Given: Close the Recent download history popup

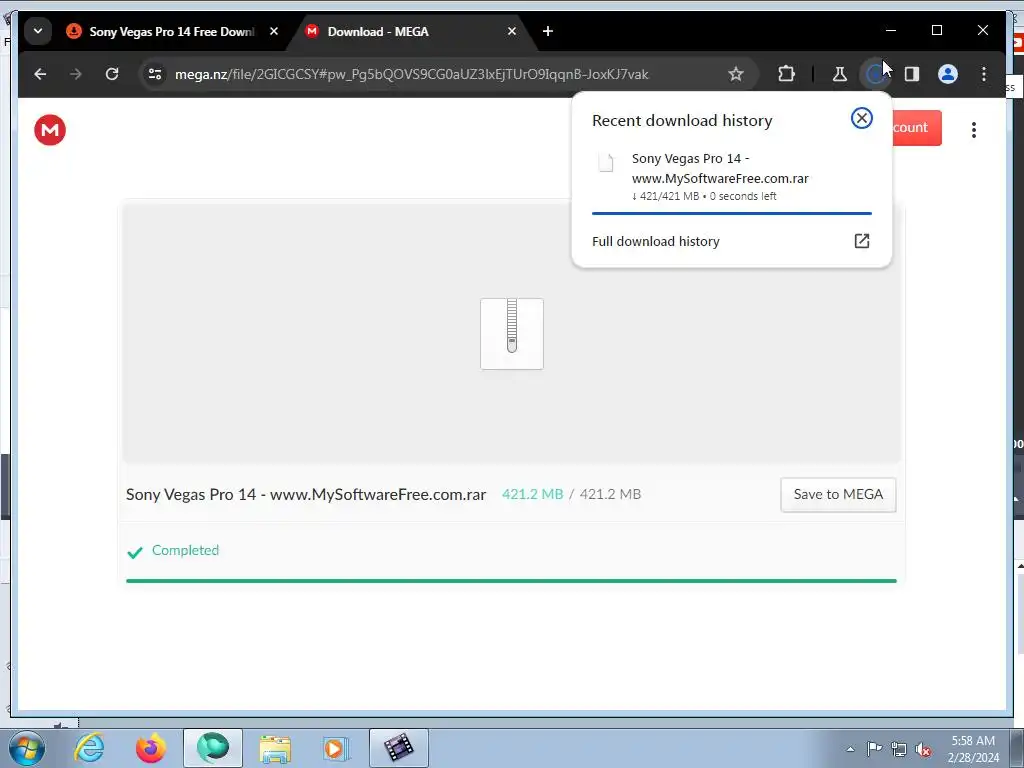Looking at the screenshot, I should point(861,118).
